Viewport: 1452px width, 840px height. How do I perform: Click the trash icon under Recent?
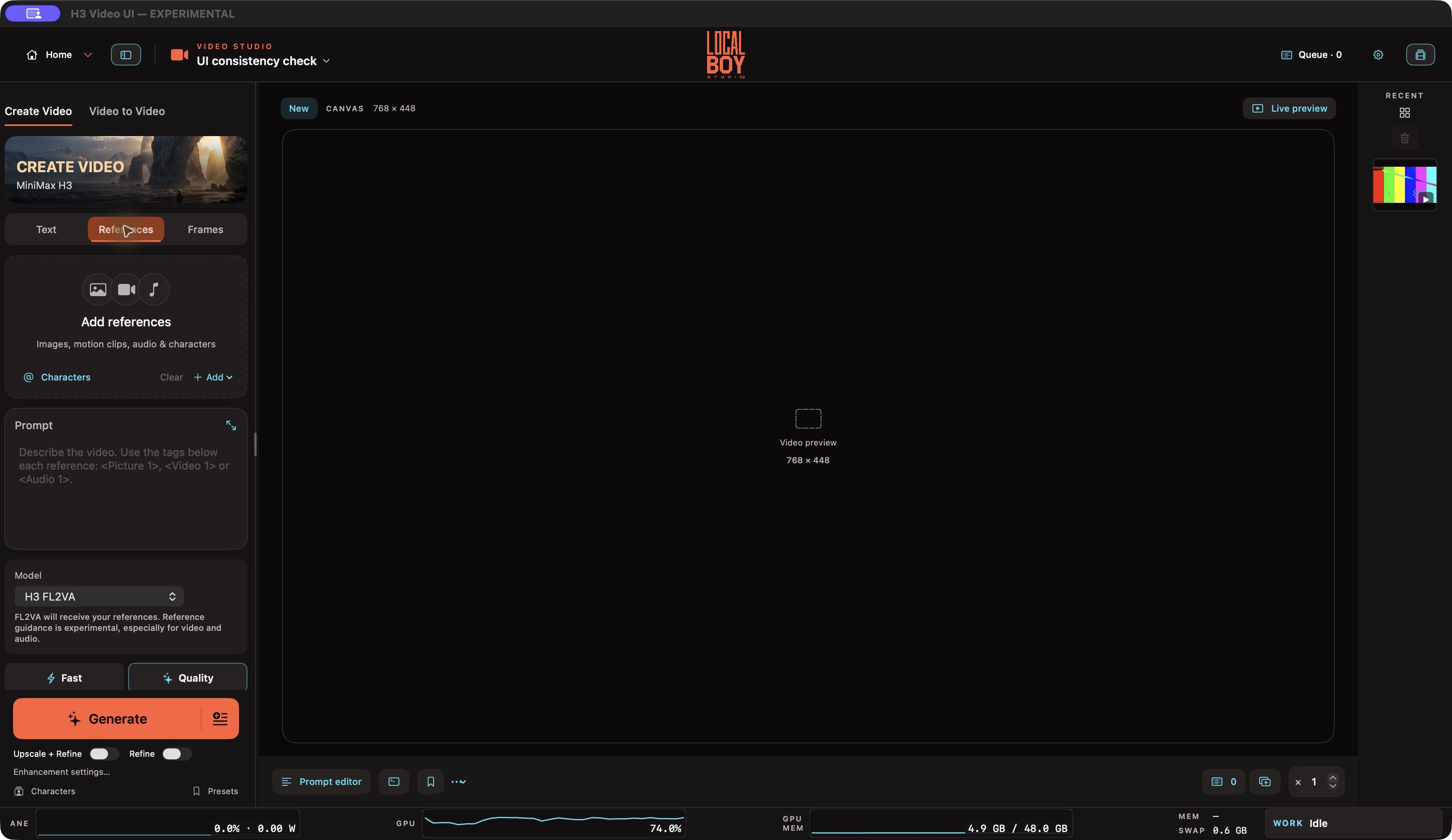pos(1404,138)
